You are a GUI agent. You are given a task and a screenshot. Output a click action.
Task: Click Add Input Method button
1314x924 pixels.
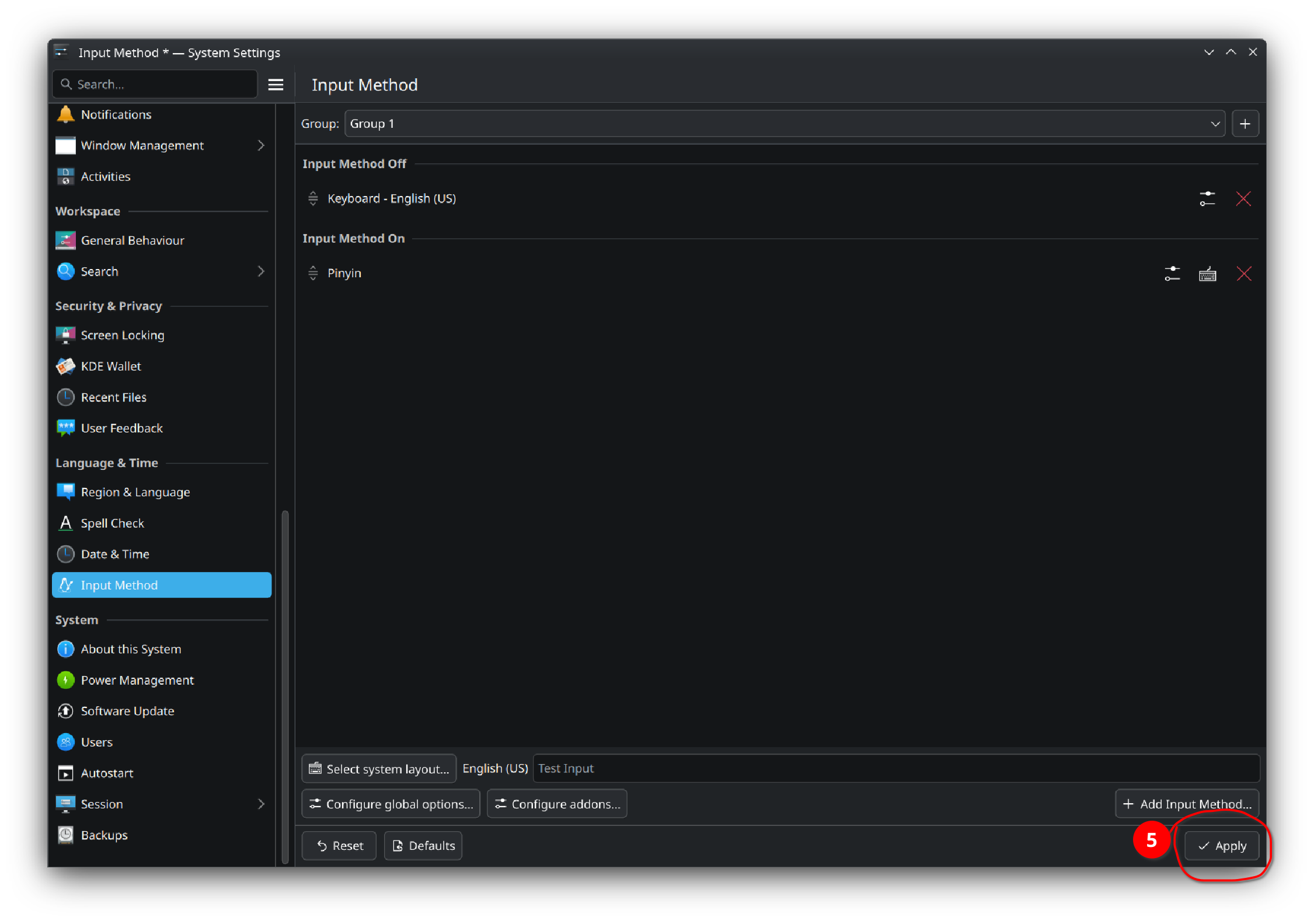pyautogui.click(x=1187, y=804)
